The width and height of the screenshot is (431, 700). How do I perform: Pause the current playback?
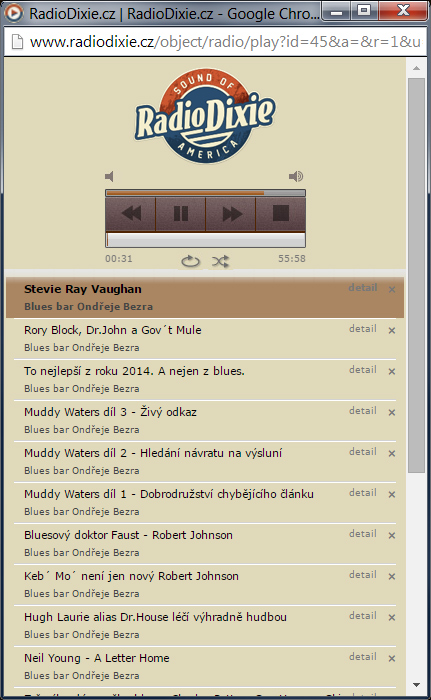click(180, 214)
